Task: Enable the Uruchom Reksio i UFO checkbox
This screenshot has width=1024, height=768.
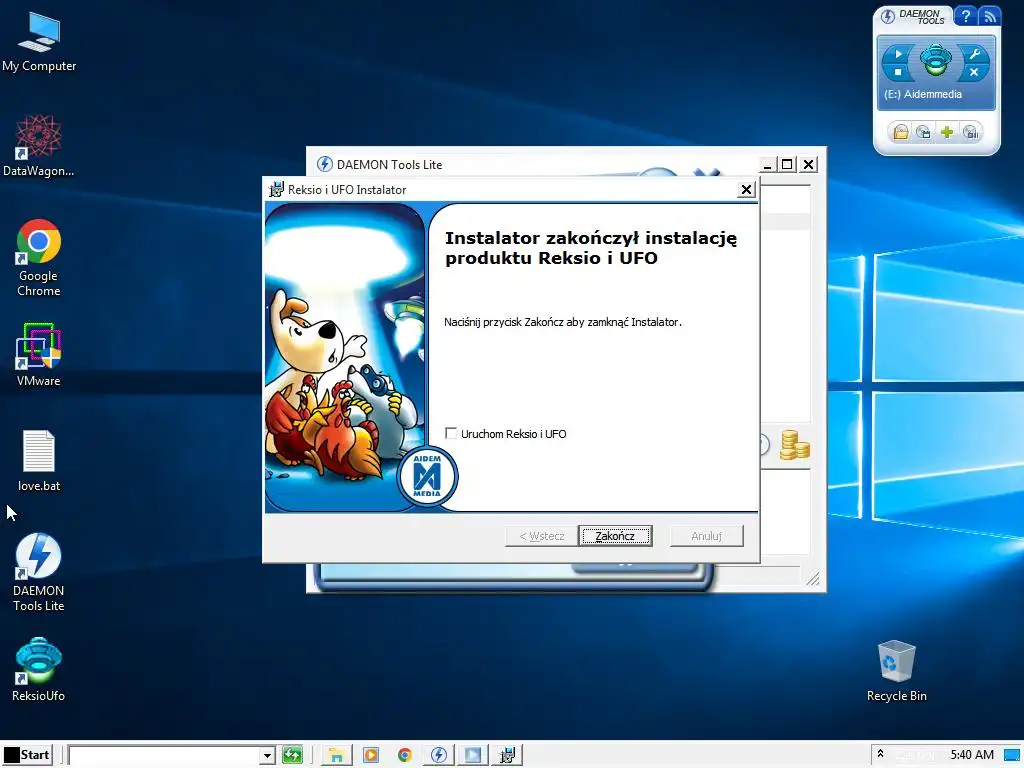Action: [x=451, y=433]
